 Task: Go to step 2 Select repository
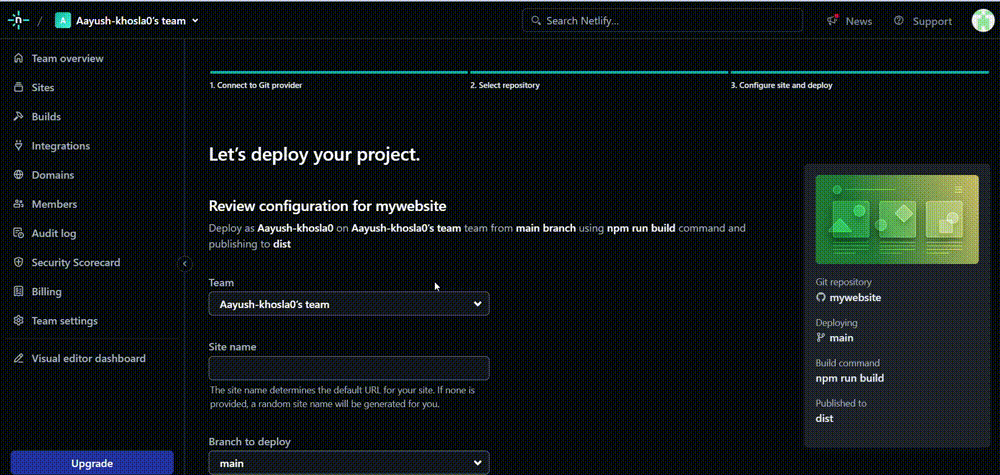click(504, 85)
